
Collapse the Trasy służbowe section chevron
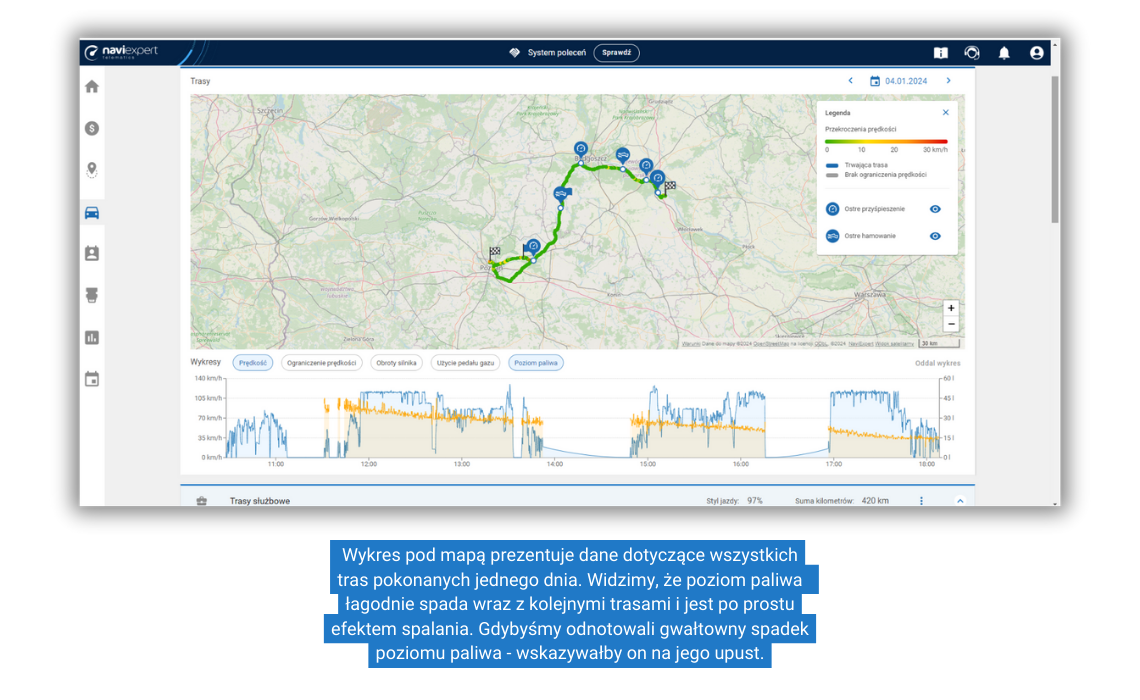960,501
